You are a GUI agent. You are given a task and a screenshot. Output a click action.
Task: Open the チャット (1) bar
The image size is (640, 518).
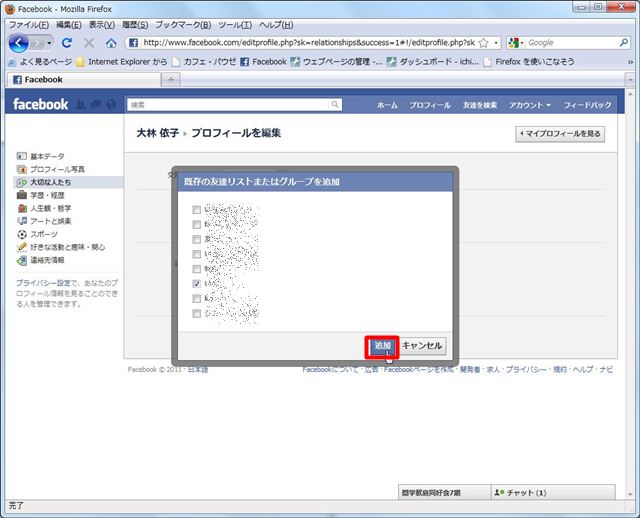(553, 493)
